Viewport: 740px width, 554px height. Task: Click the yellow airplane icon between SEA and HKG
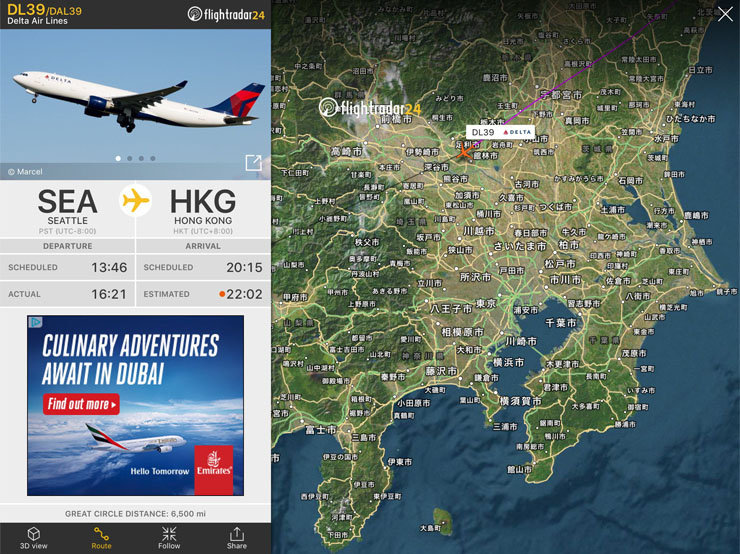[135, 201]
